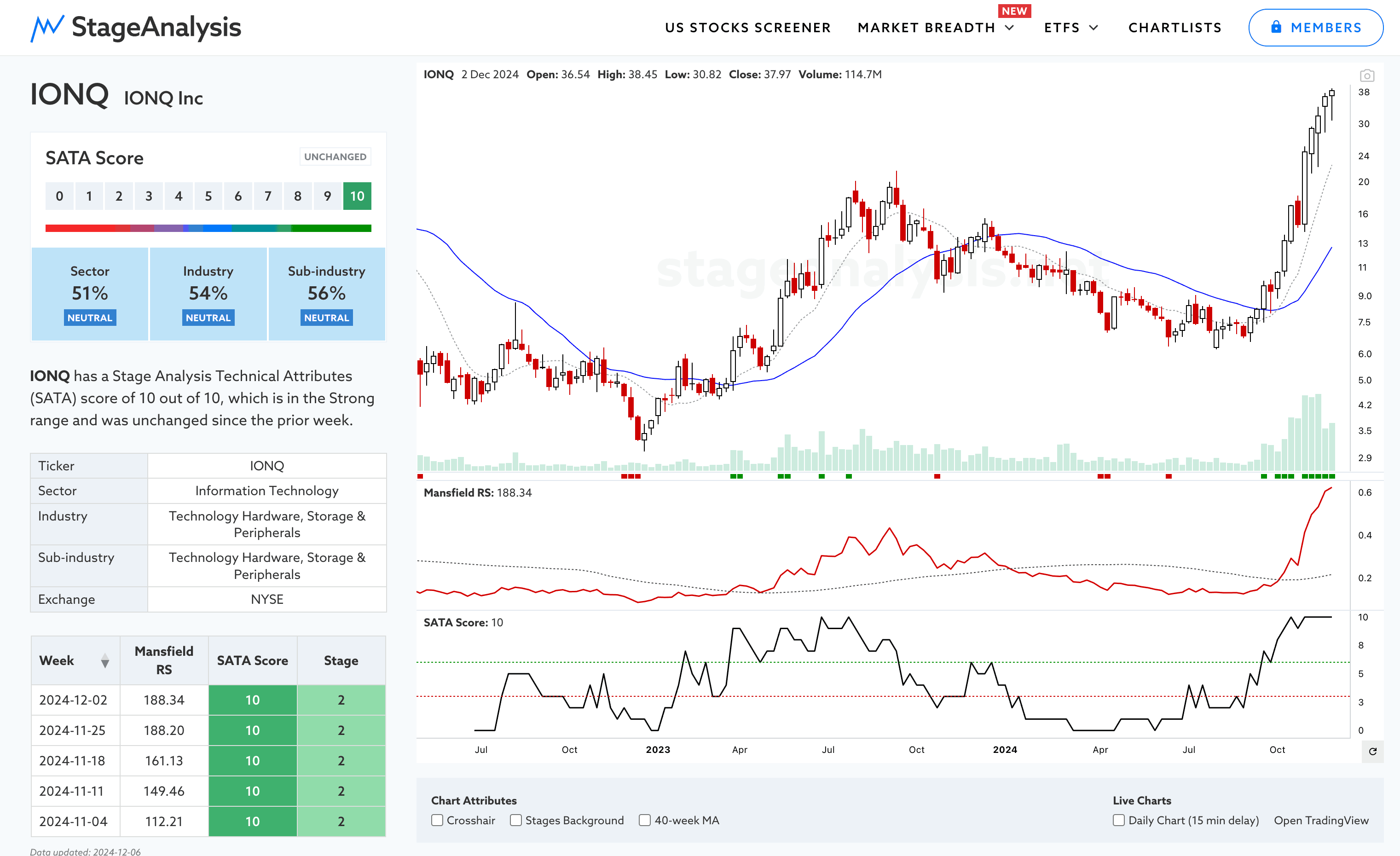This screenshot has height=856, width=1400.
Task: Click the 2024-11-25 week cell
Action: pos(75,730)
